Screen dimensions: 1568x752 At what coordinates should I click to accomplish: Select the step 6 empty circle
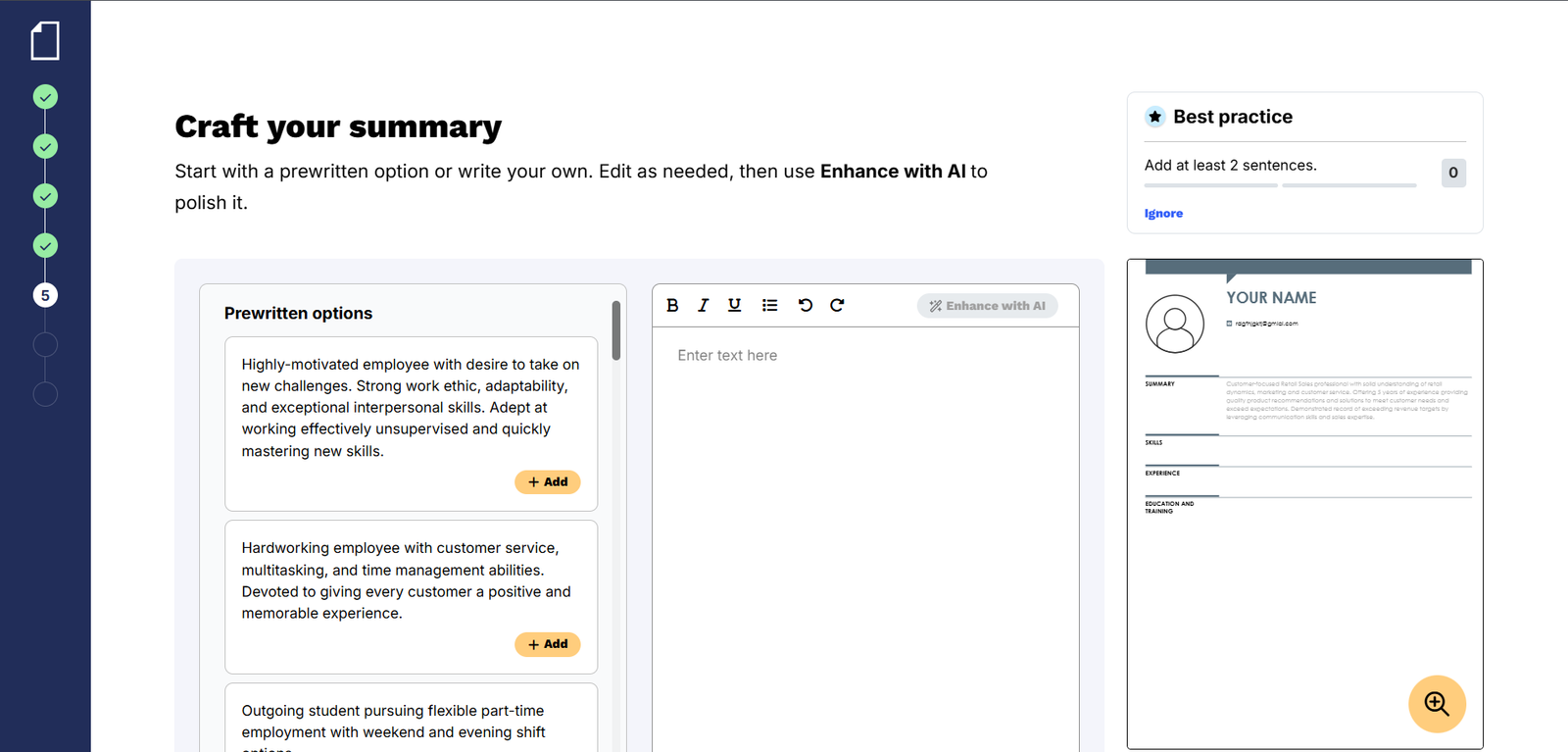point(45,345)
